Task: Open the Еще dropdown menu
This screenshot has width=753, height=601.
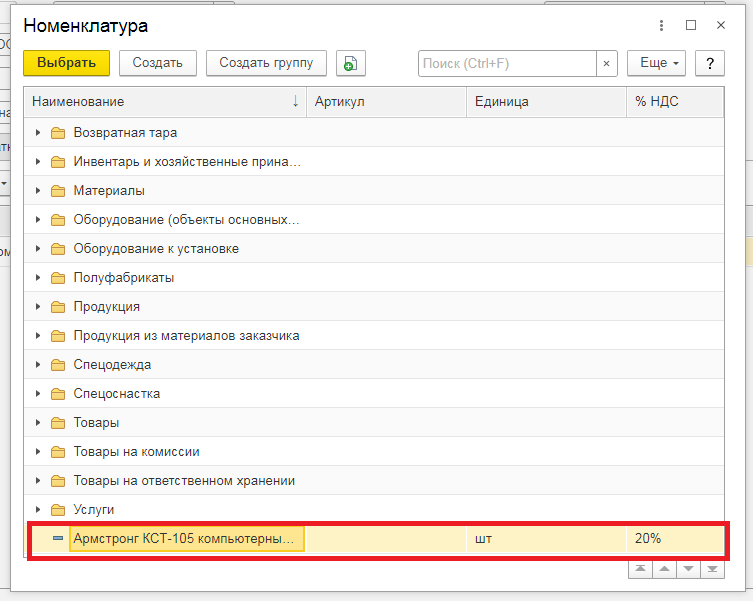Action: coord(656,63)
